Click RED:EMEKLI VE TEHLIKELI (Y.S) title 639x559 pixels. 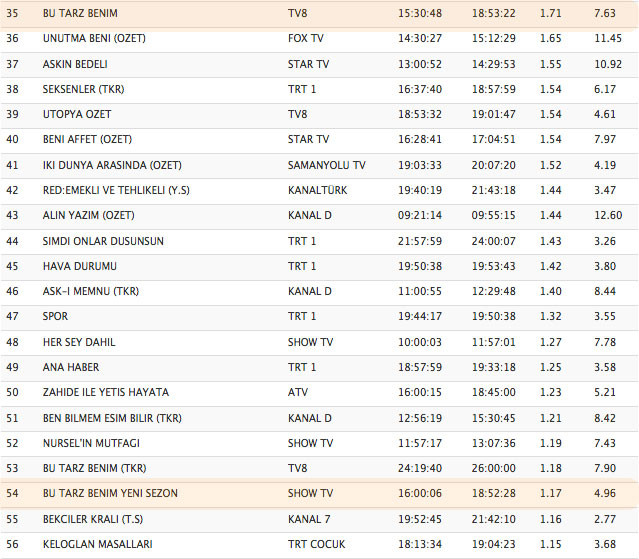[116, 190]
